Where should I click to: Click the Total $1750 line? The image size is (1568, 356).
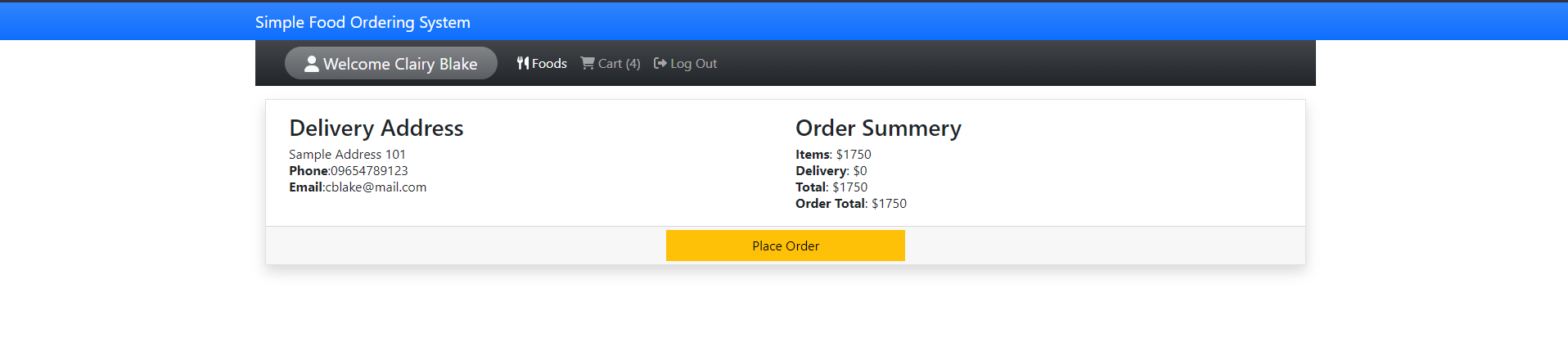coord(831,187)
